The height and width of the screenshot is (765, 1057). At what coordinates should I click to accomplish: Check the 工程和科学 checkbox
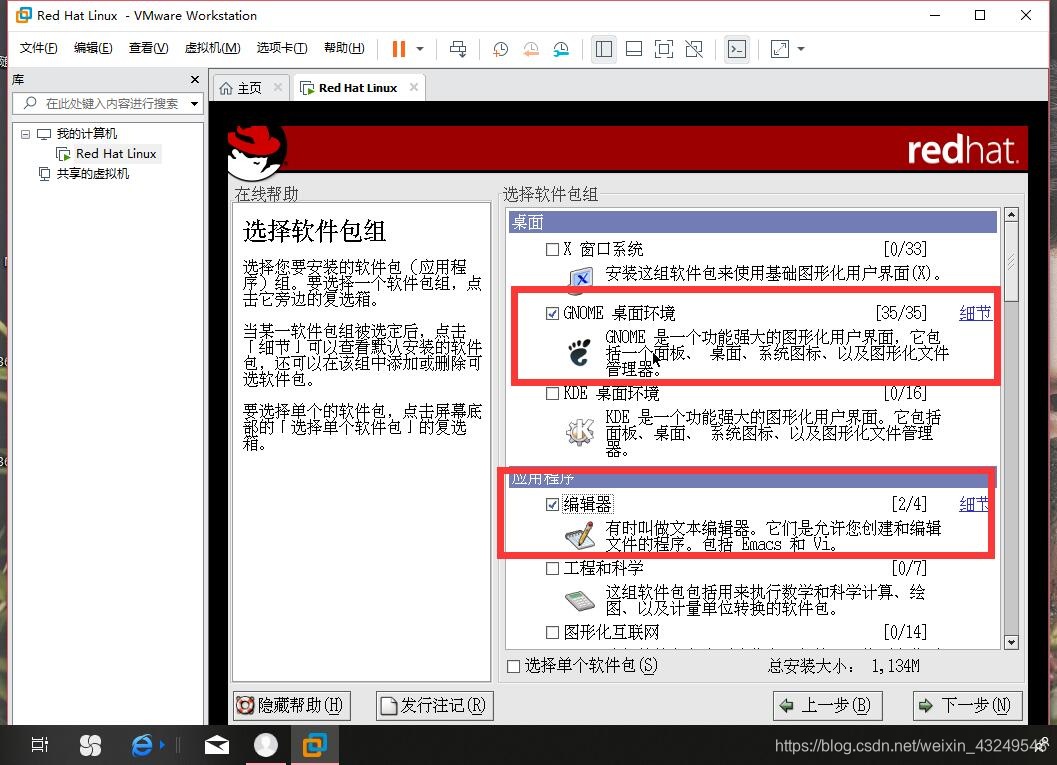[x=552, y=568]
